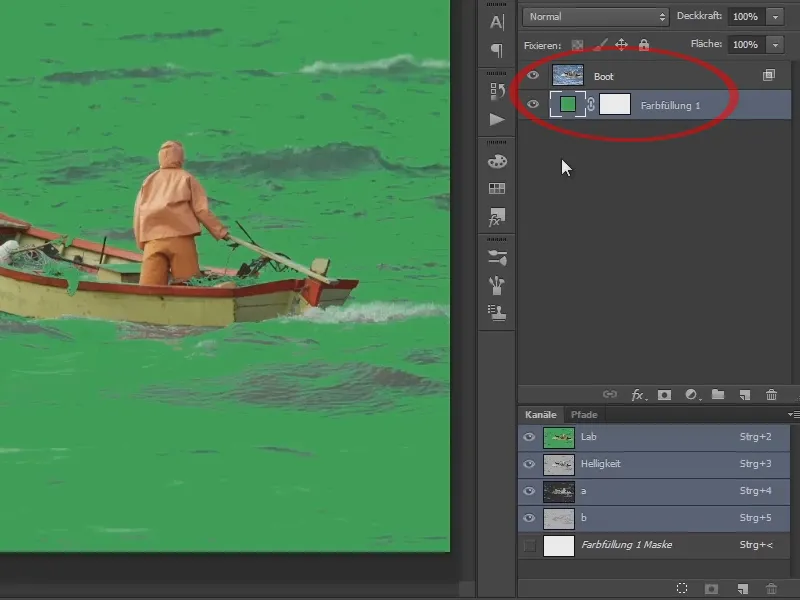Image resolution: width=800 pixels, height=600 pixels.
Task: Open the Deckkraft opacity dropdown arrow
Action: coord(775,17)
